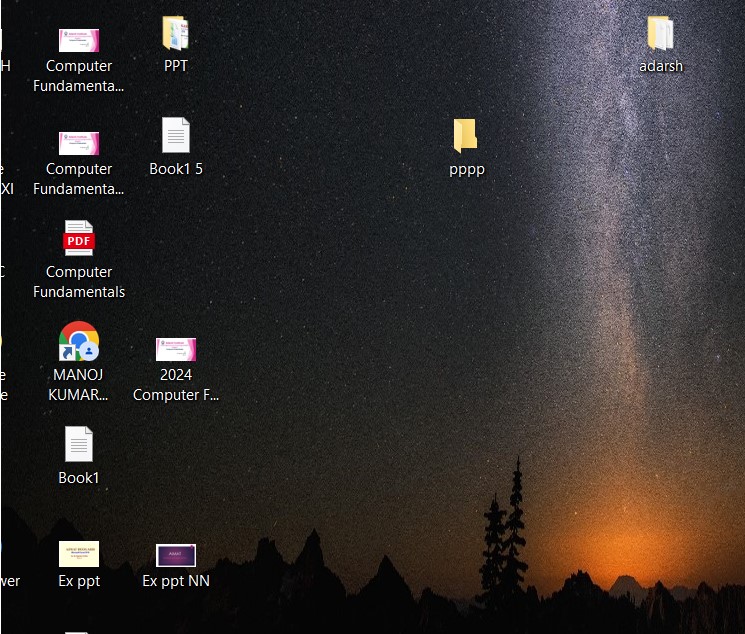745x634 pixels.
Task: Click the 'adarsh' folder label
Action: 661,66
